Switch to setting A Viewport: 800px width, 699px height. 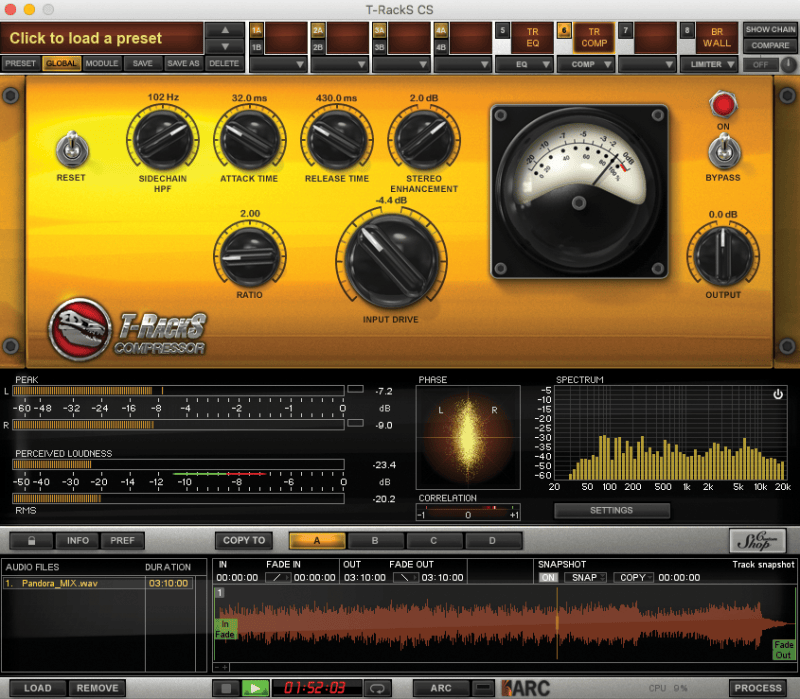(317, 541)
